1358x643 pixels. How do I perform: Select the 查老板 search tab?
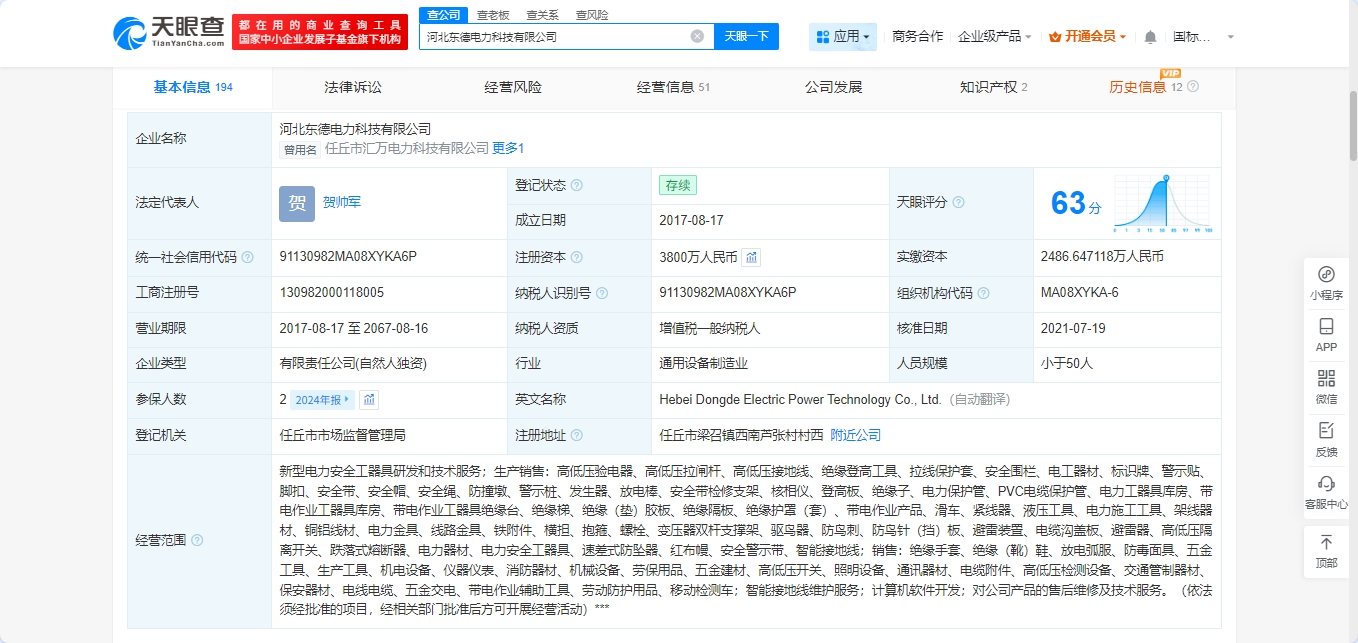click(492, 15)
